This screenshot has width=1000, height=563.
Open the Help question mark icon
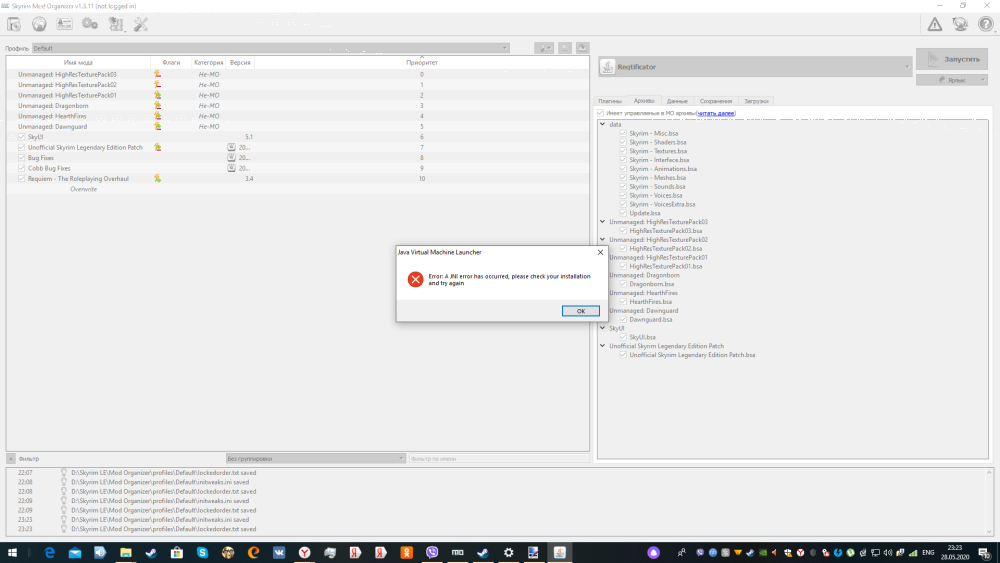pos(986,24)
